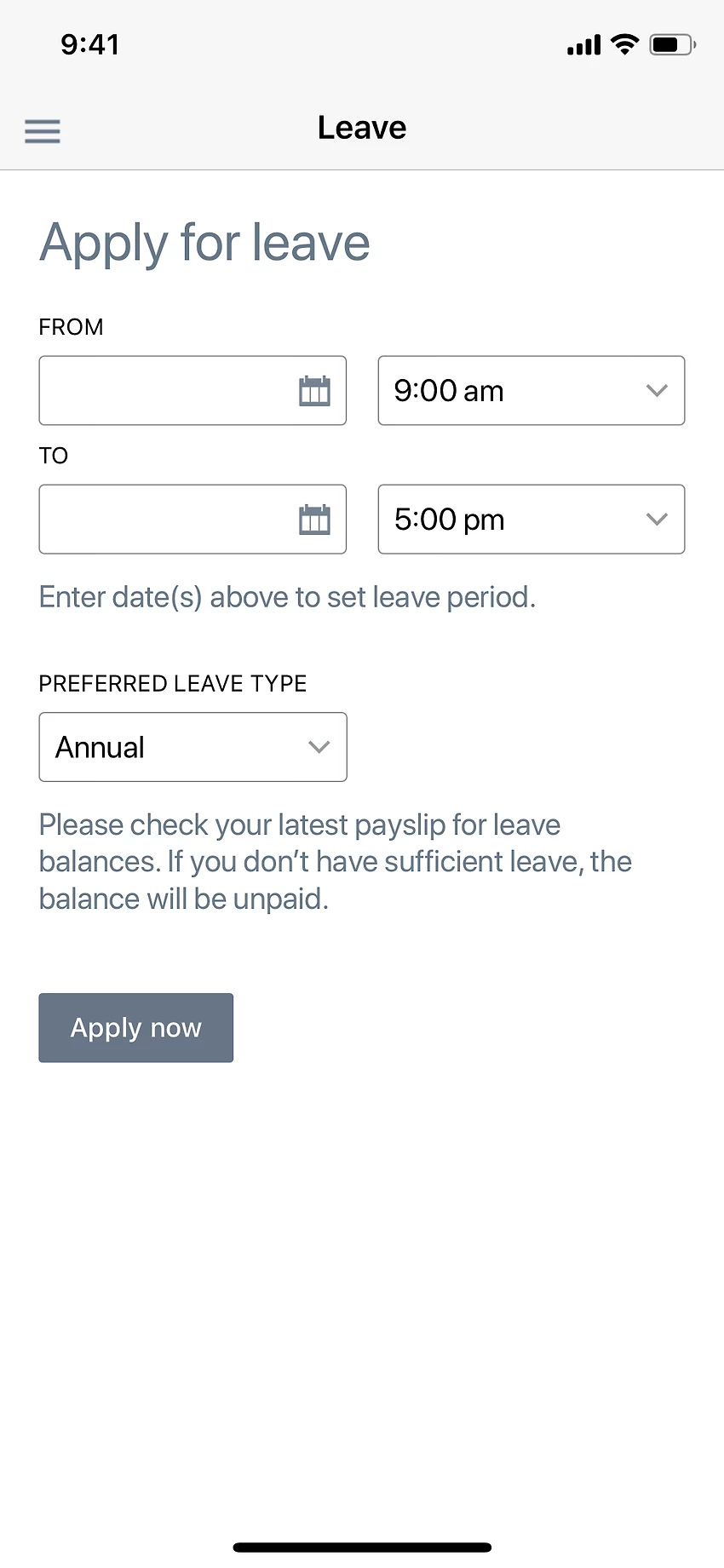Focus the TO date input field

click(x=166, y=520)
